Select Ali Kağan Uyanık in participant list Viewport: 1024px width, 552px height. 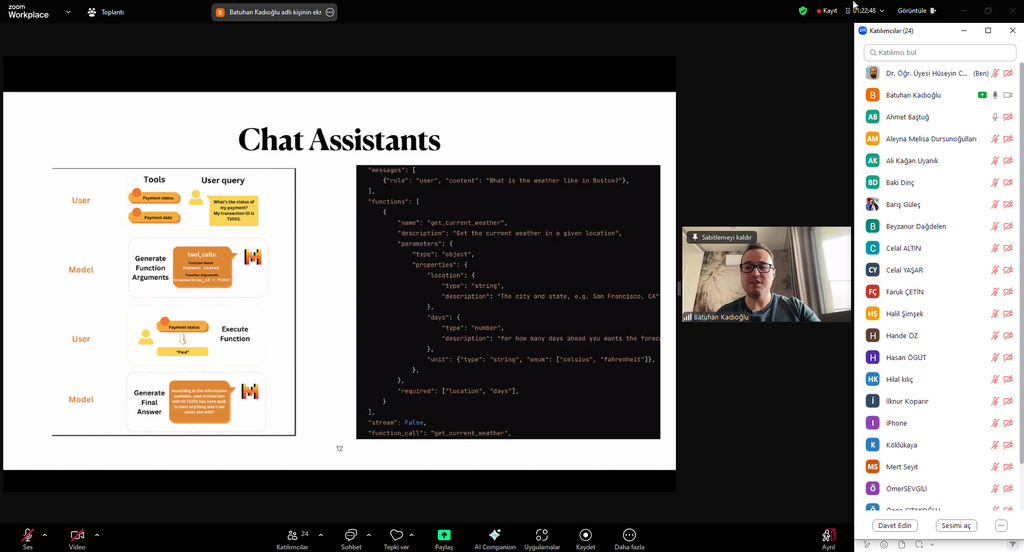click(x=938, y=161)
